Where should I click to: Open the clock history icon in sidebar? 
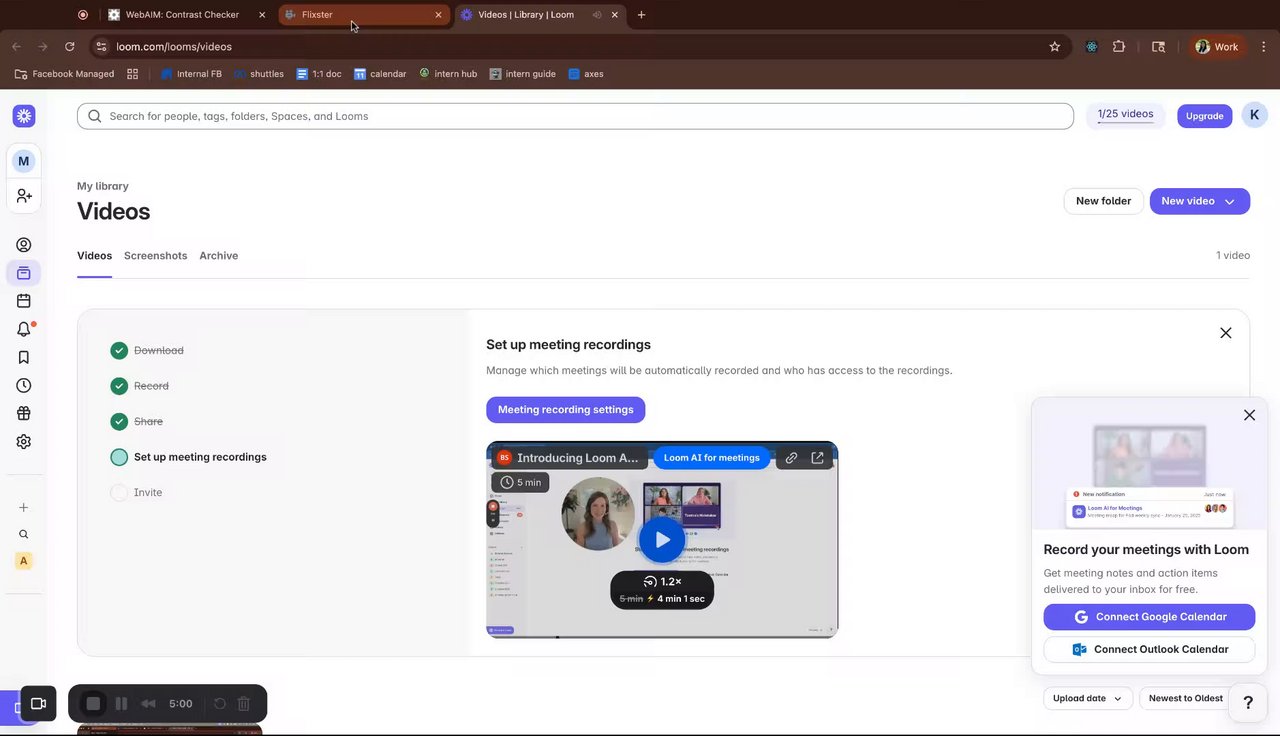coord(24,385)
